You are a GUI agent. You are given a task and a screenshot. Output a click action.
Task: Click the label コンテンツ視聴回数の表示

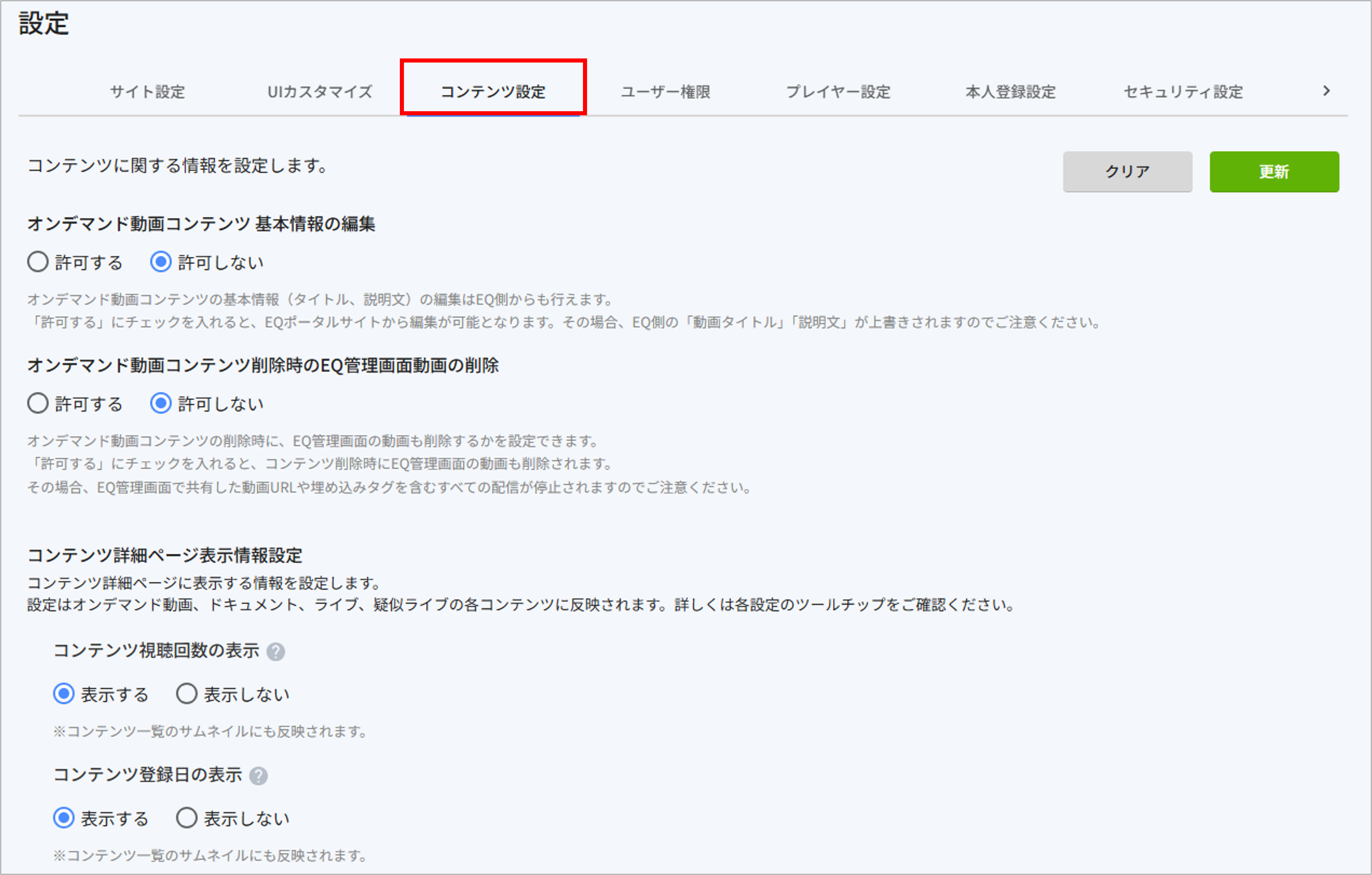[x=156, y=650]
